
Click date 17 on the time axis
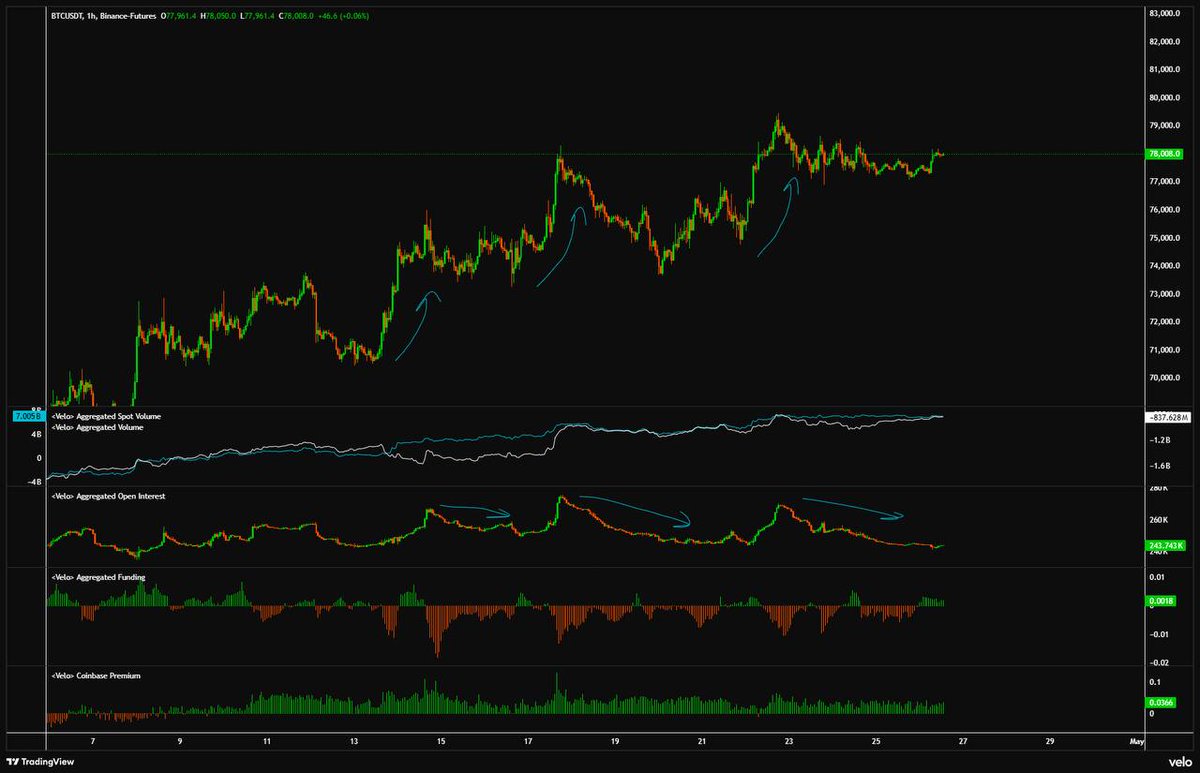pyautogui.click(x=528, y=742)
